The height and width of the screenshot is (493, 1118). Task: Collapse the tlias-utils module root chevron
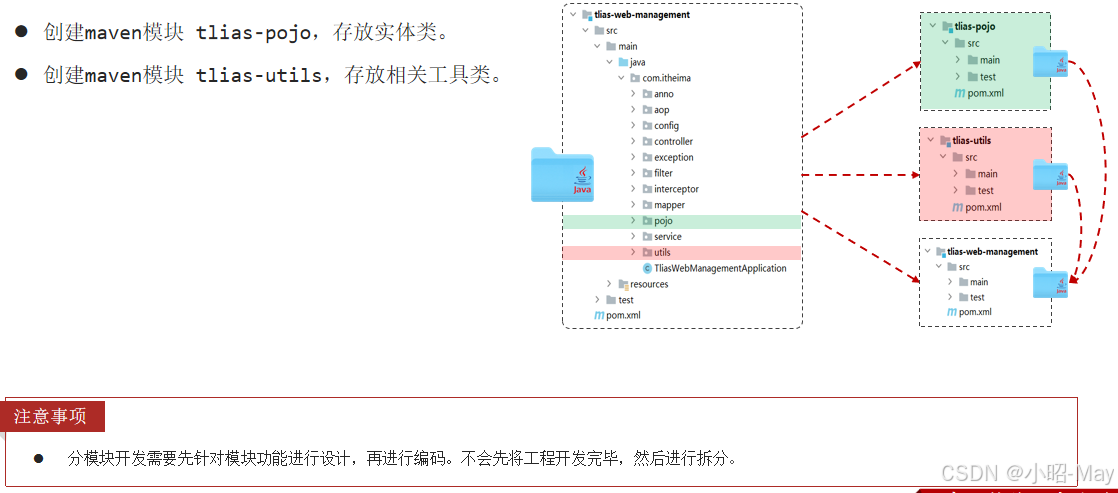[931, 141]
